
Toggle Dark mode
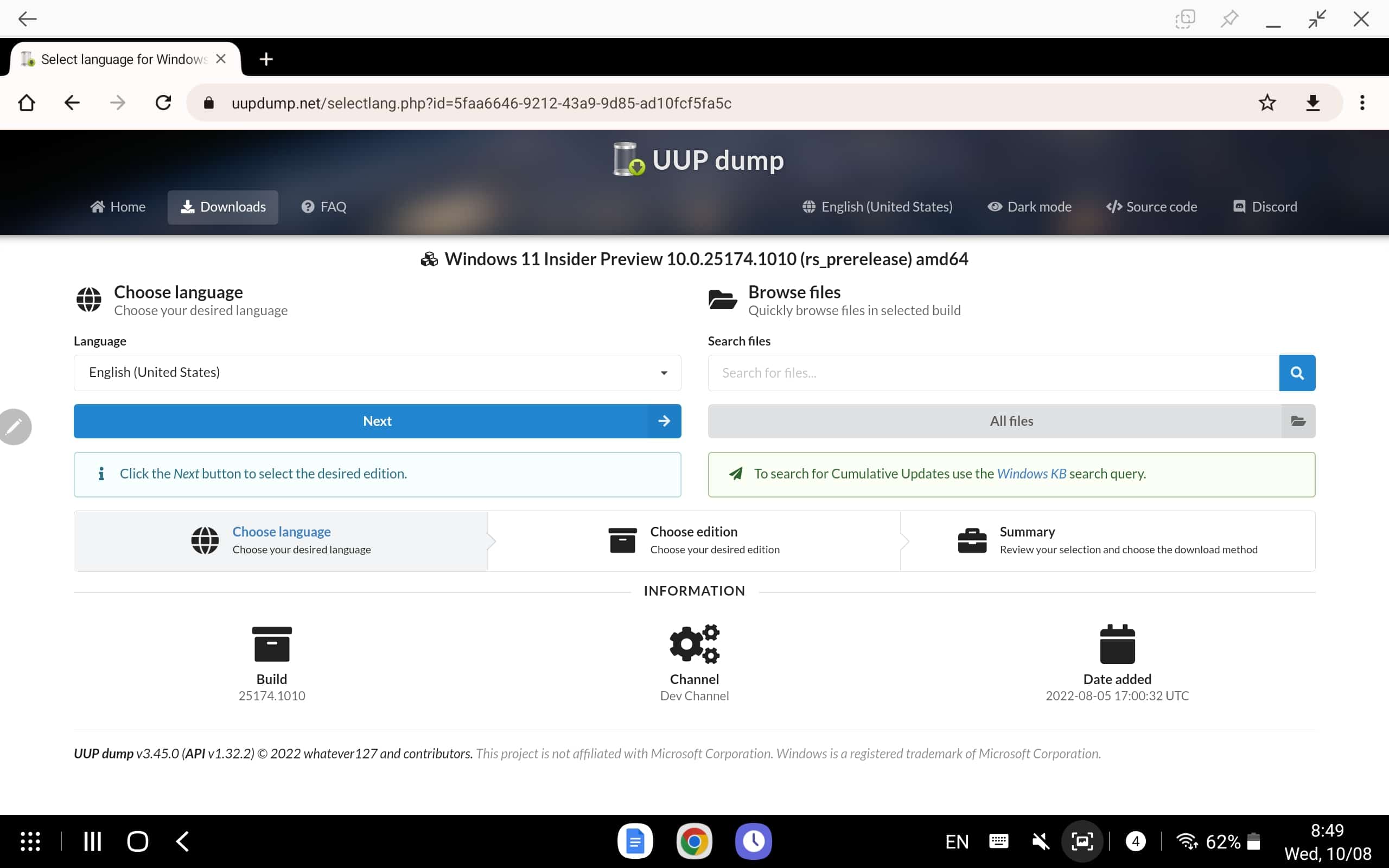[x=1029, y=207]
